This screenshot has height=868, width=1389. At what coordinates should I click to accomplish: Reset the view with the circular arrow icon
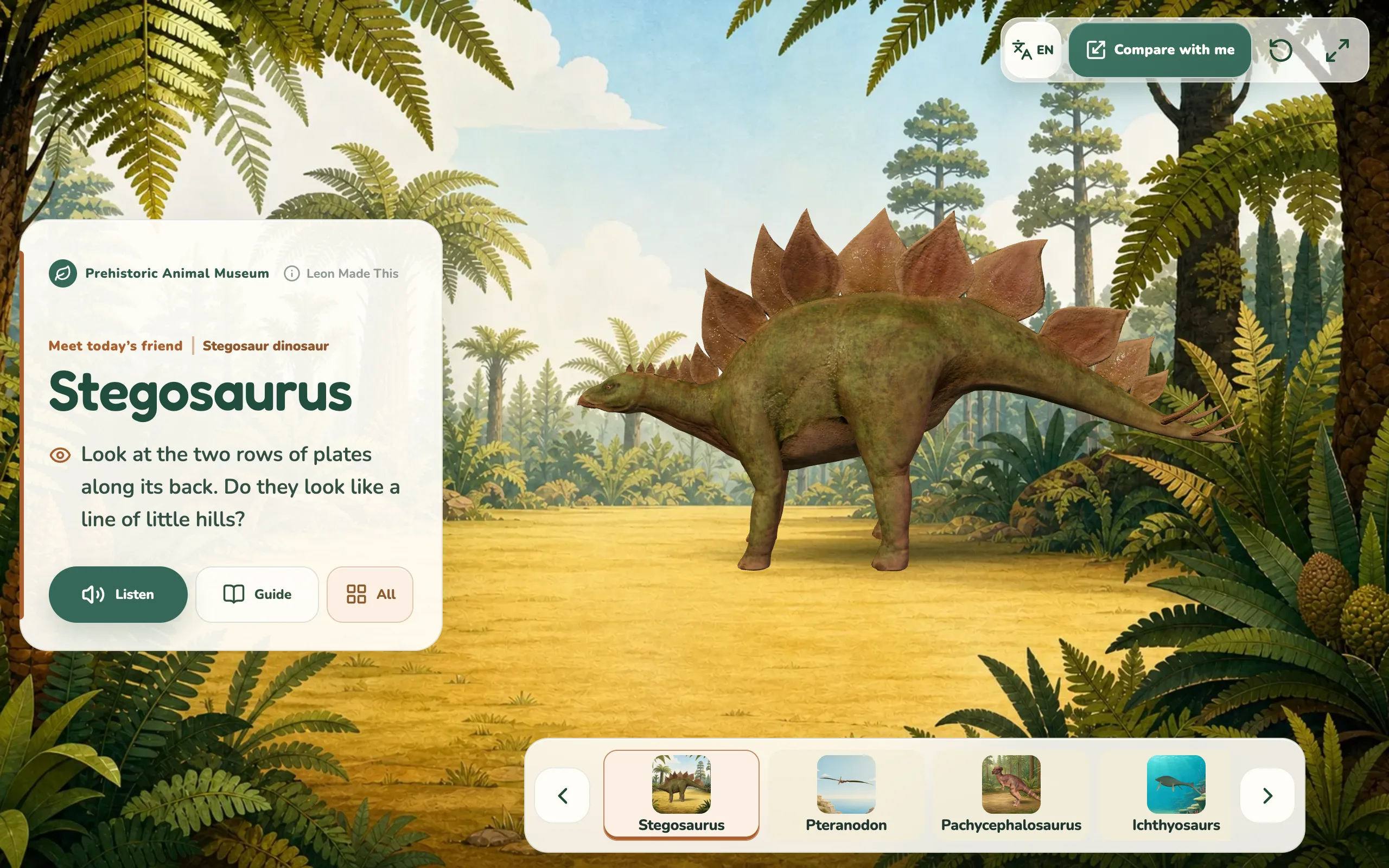click(x=1280, y=50)
